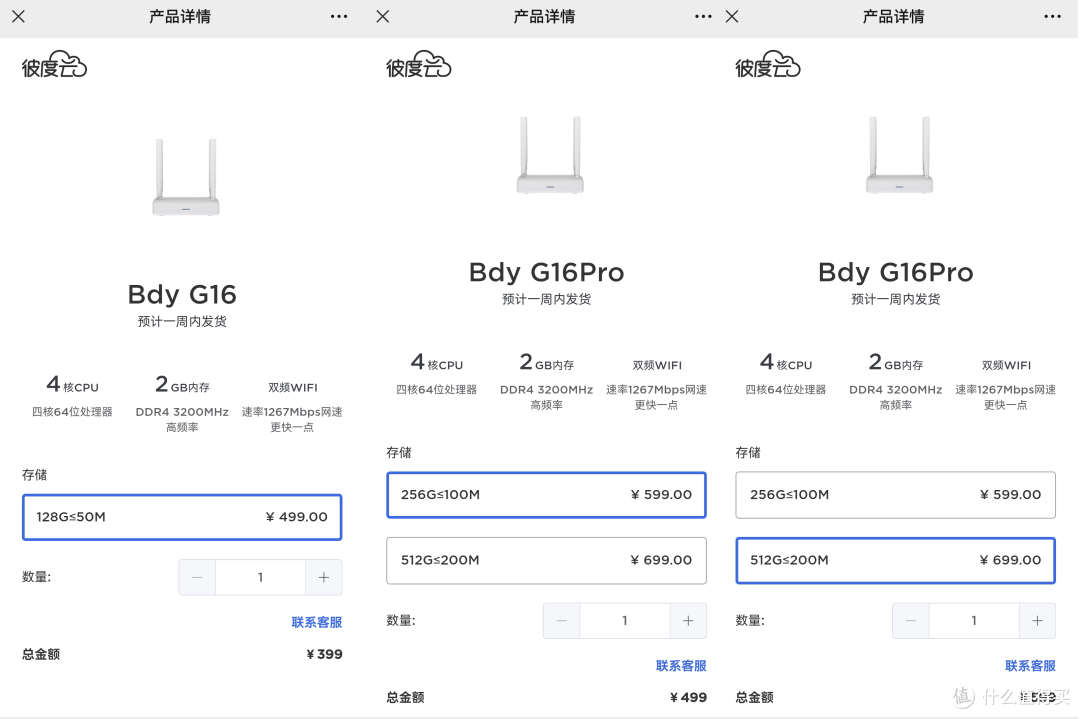Open the more options menu on right G16Pro page
1080x719 pixels.
(1052, 17)
